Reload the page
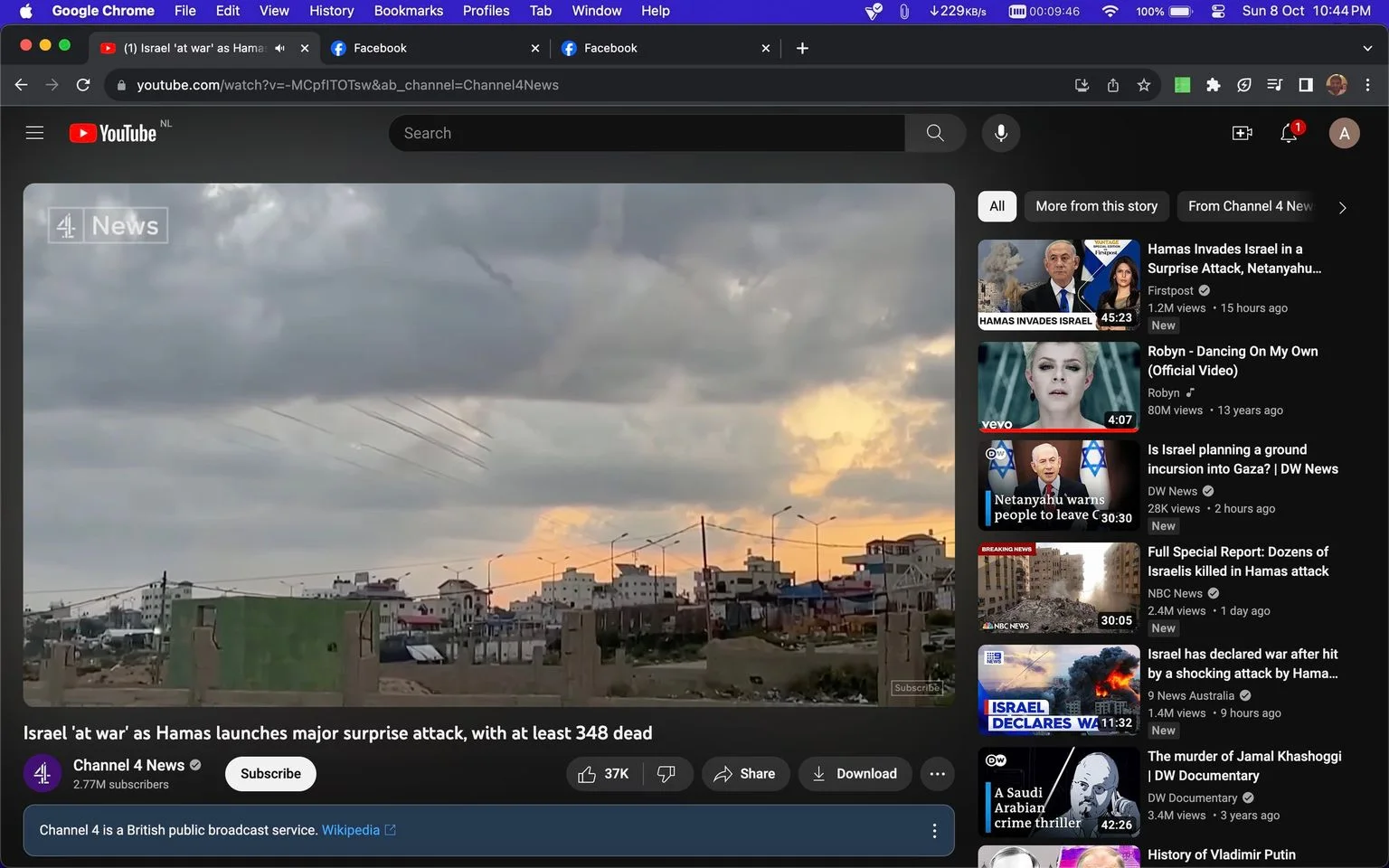The image size is (1389, 868). tap(83, 85)
